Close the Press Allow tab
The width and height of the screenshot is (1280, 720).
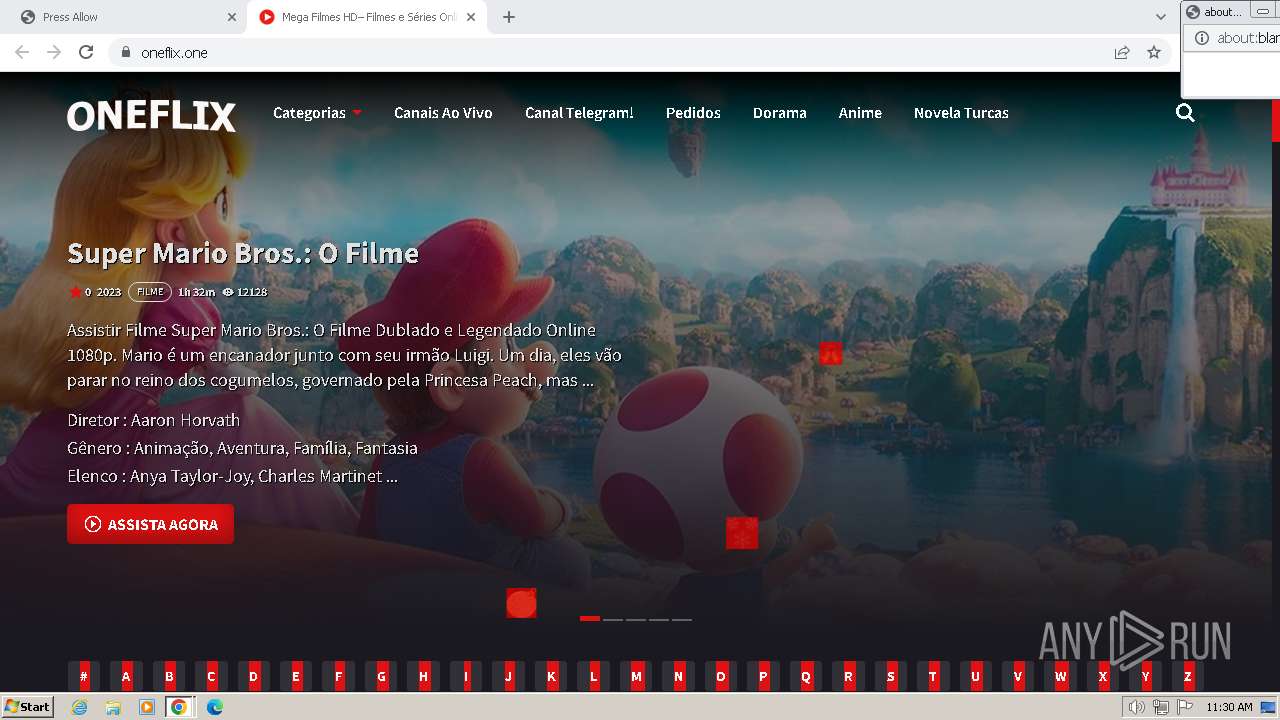232,17
